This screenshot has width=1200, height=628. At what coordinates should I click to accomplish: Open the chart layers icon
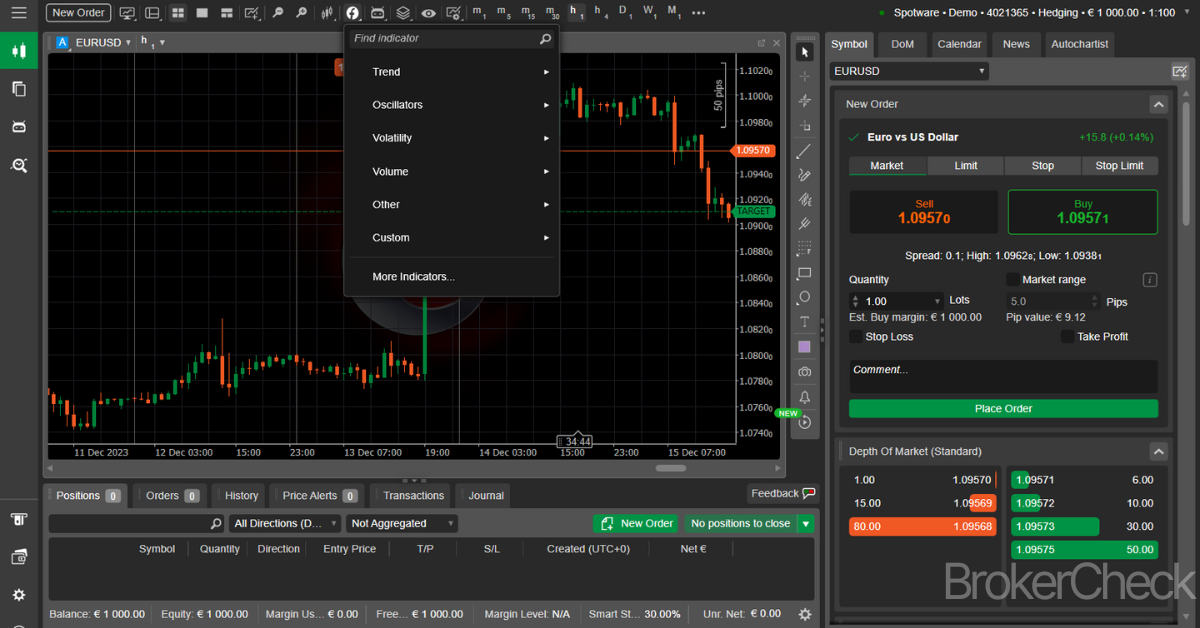coord(403,13)
